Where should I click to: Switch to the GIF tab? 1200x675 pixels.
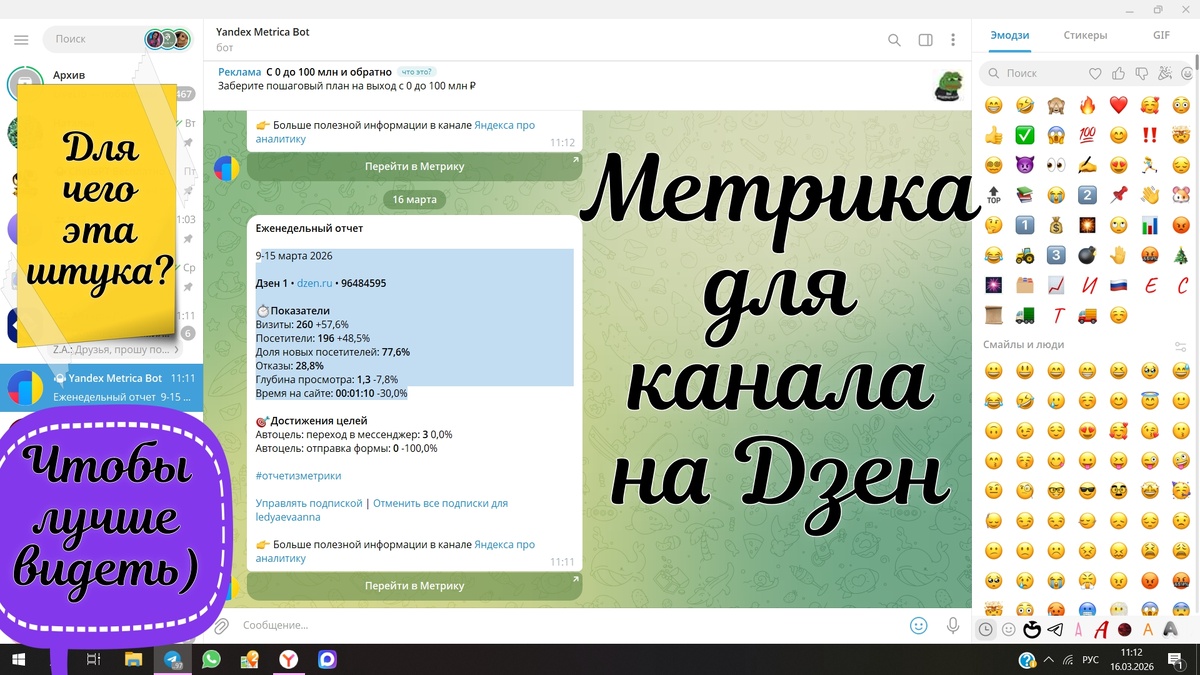click(x=1161, y=34)
